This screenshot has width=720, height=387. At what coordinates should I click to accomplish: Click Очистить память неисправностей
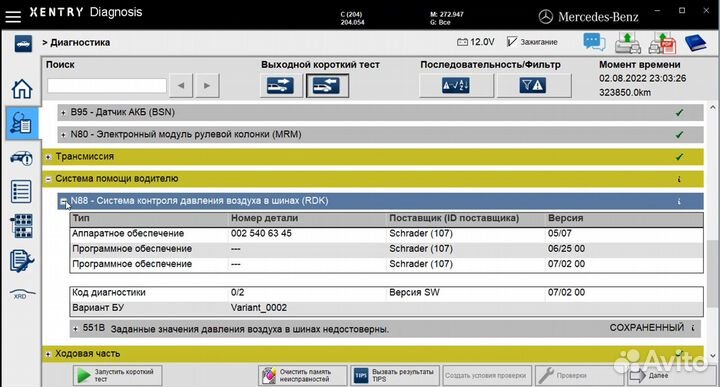302,376
